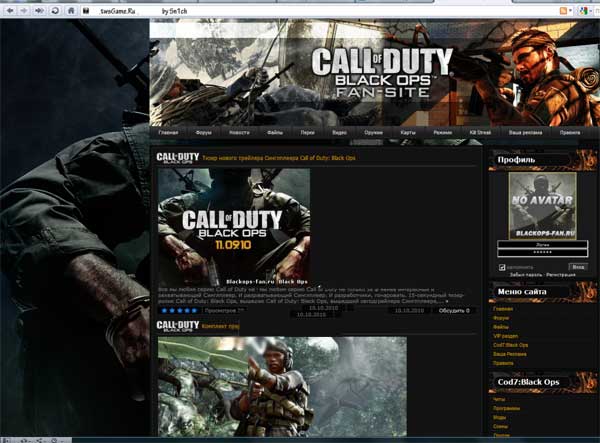600x443 pixels.
Task: Open the teaser trailer news headline link
Action: [279, 158]
